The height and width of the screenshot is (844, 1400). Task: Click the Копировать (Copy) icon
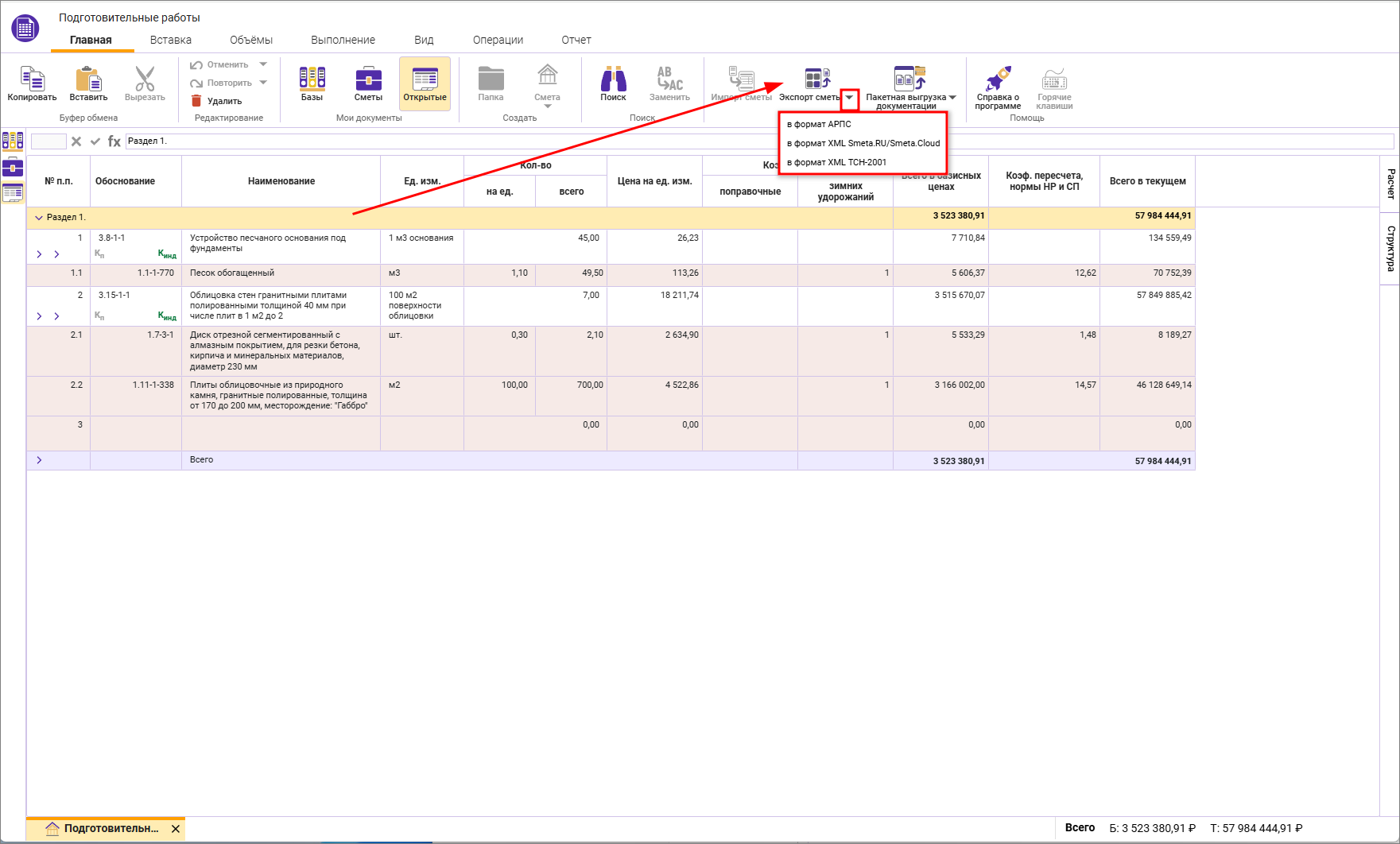(x=32, y=79)
